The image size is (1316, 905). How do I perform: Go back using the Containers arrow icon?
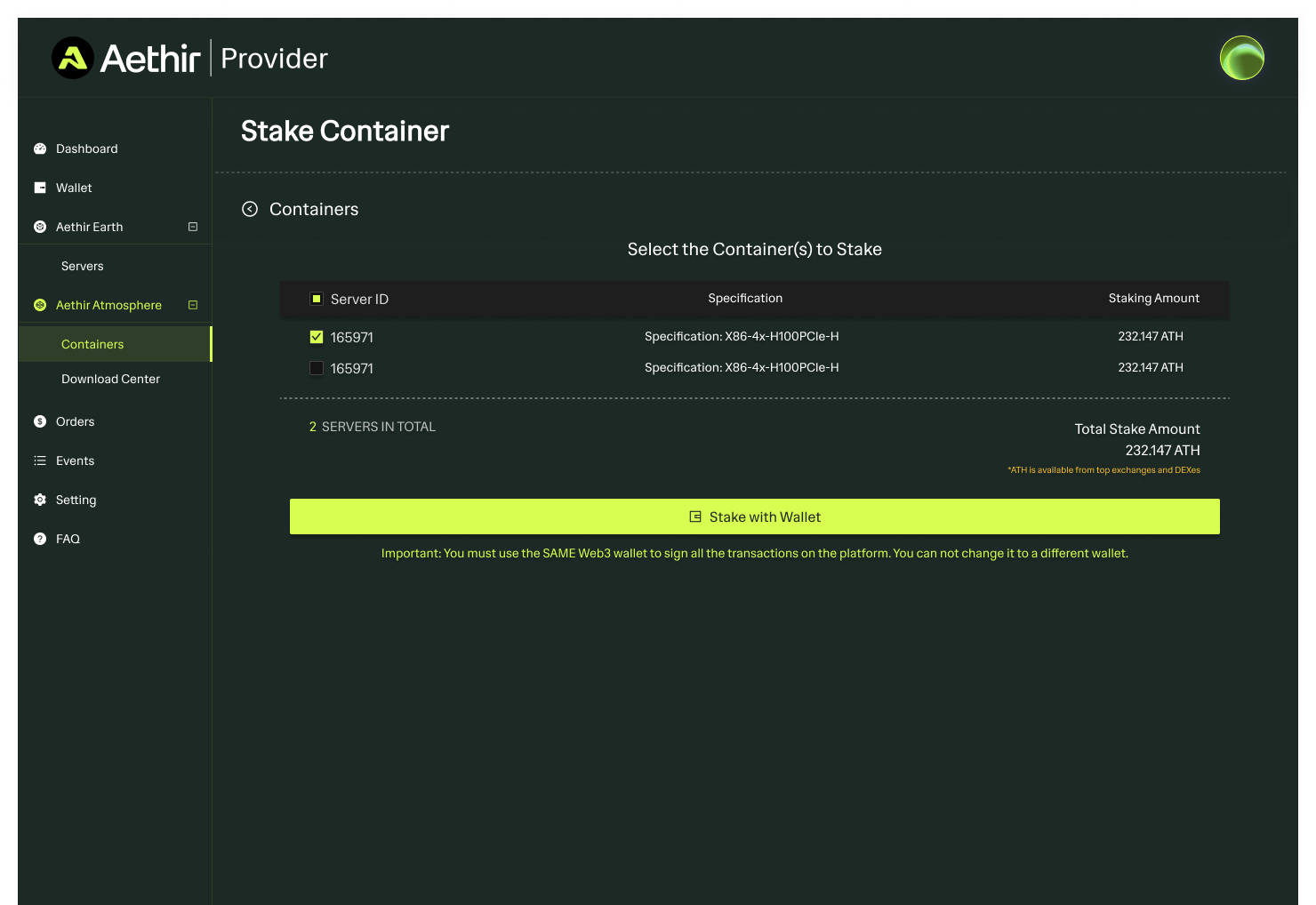pyautogui.click(x=250, y=210)
